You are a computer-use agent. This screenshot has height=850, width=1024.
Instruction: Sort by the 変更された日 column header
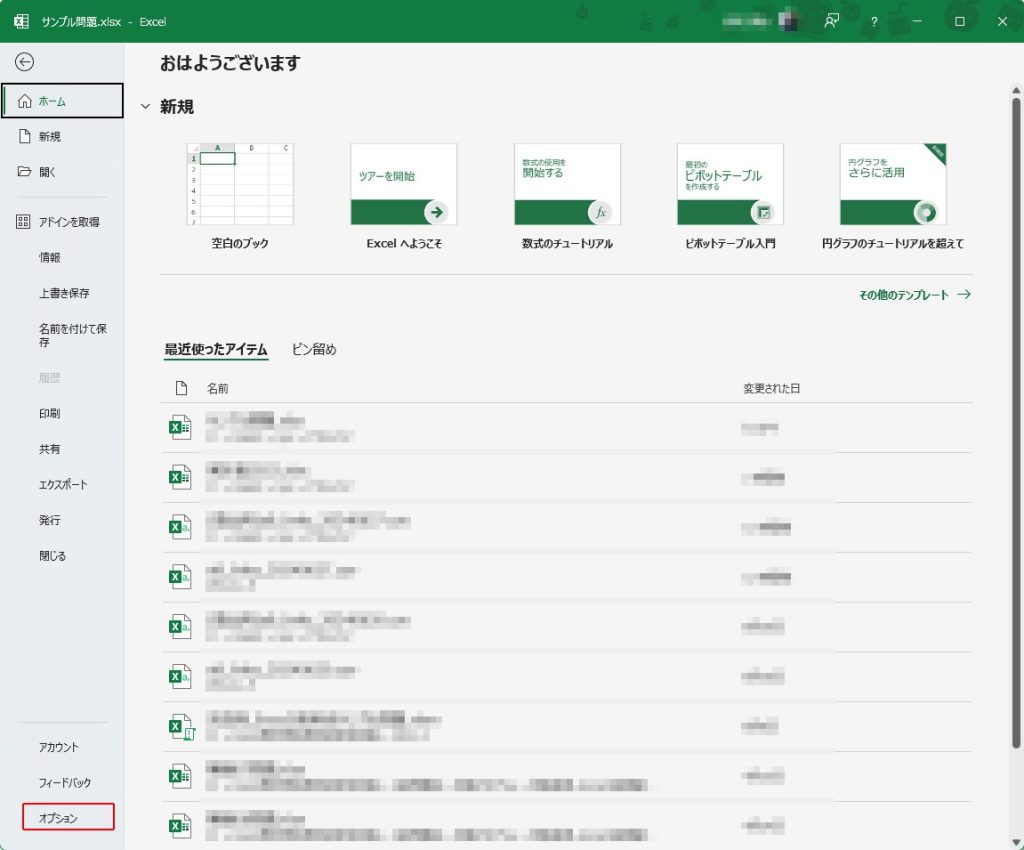(x=771, y=388)
